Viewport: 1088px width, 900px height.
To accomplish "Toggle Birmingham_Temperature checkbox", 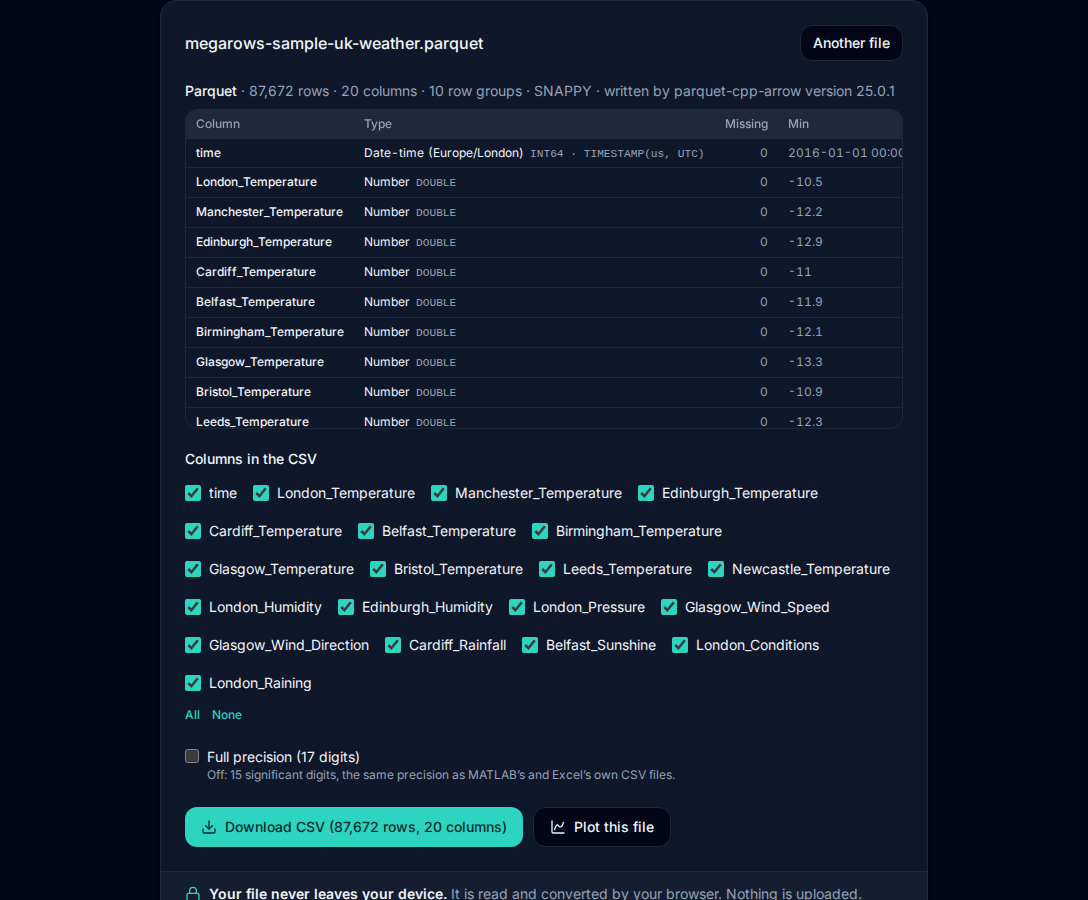I will click(540, 532).
